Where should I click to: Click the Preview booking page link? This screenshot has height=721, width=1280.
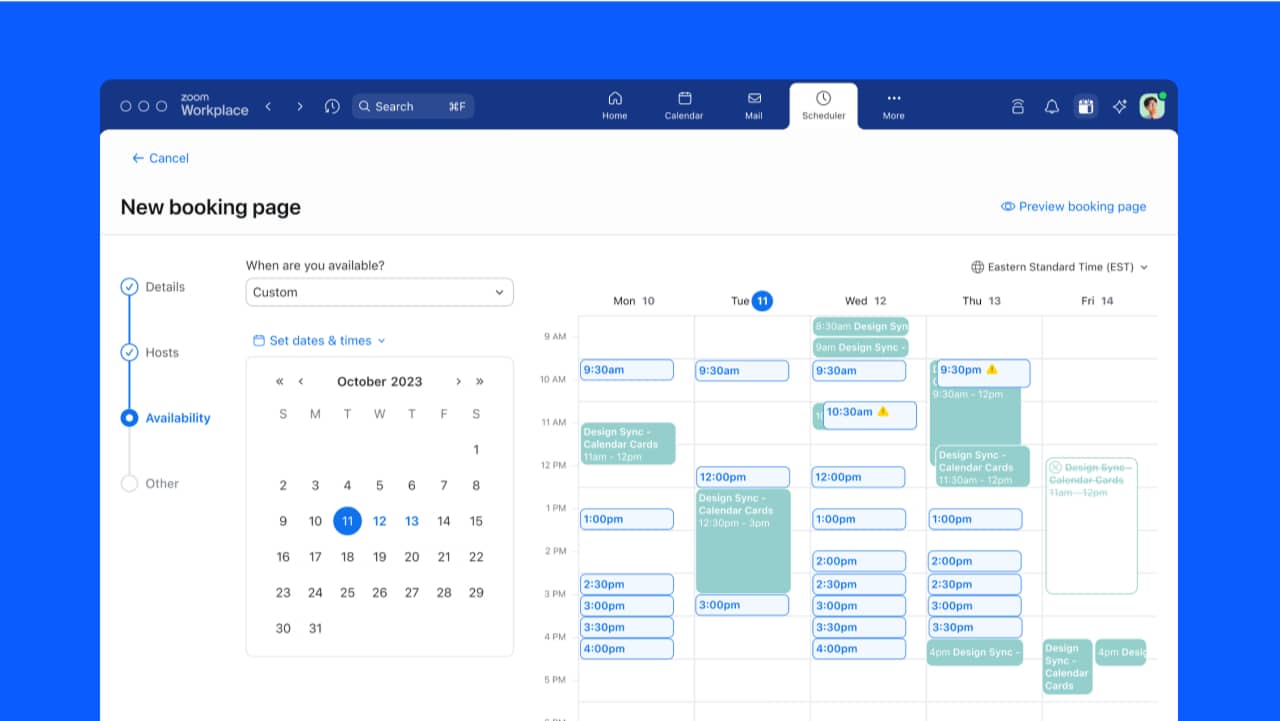[x=1073, y=206]
